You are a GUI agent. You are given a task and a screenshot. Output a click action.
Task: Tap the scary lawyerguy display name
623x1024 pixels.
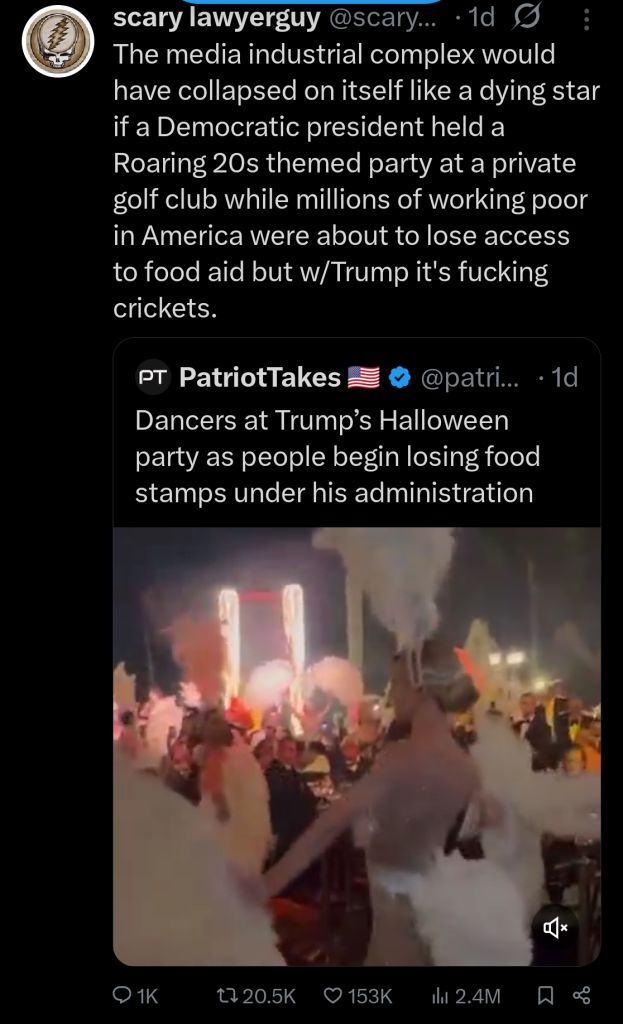click(x=216, y=18)
